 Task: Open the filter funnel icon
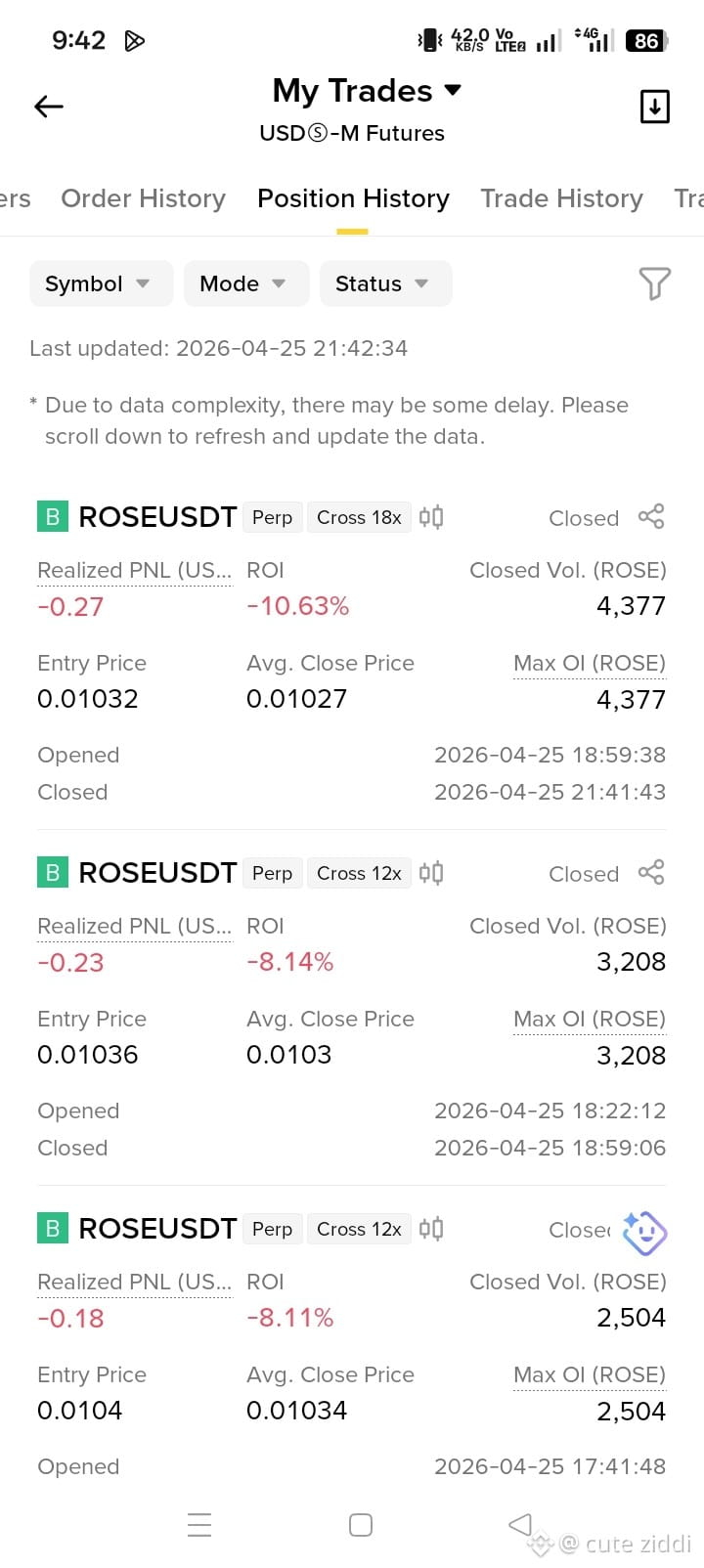[654, 283]
